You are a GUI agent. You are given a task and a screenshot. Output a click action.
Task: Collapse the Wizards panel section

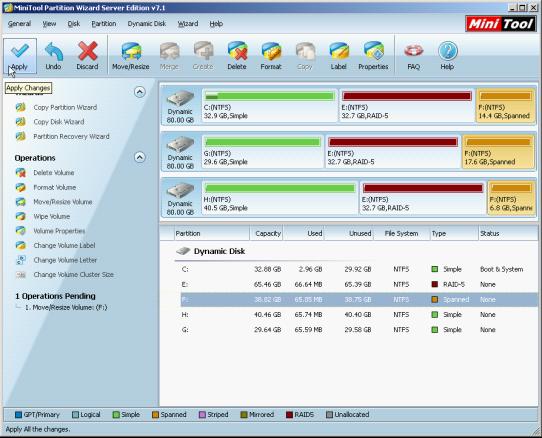click(x=139, y=92)
